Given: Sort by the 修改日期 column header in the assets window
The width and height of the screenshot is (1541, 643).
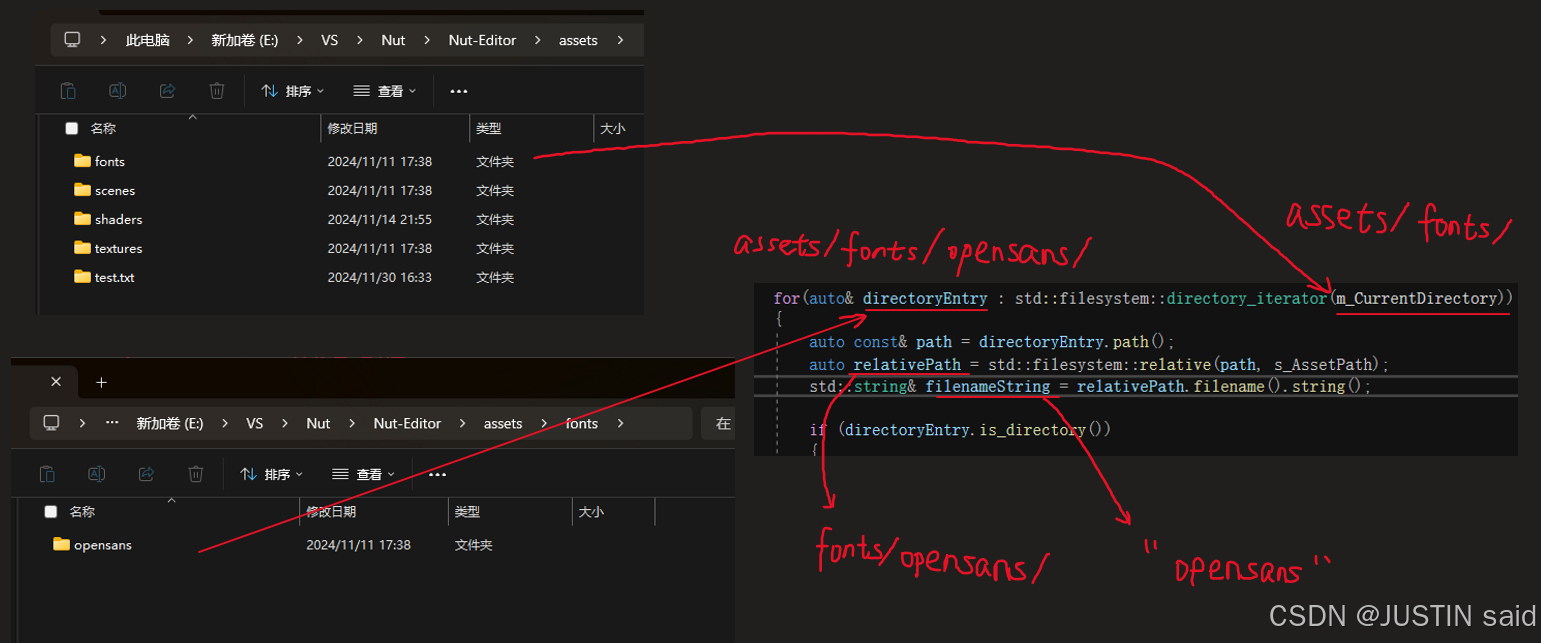Looking at the screenshot, I should coord(352,129).
